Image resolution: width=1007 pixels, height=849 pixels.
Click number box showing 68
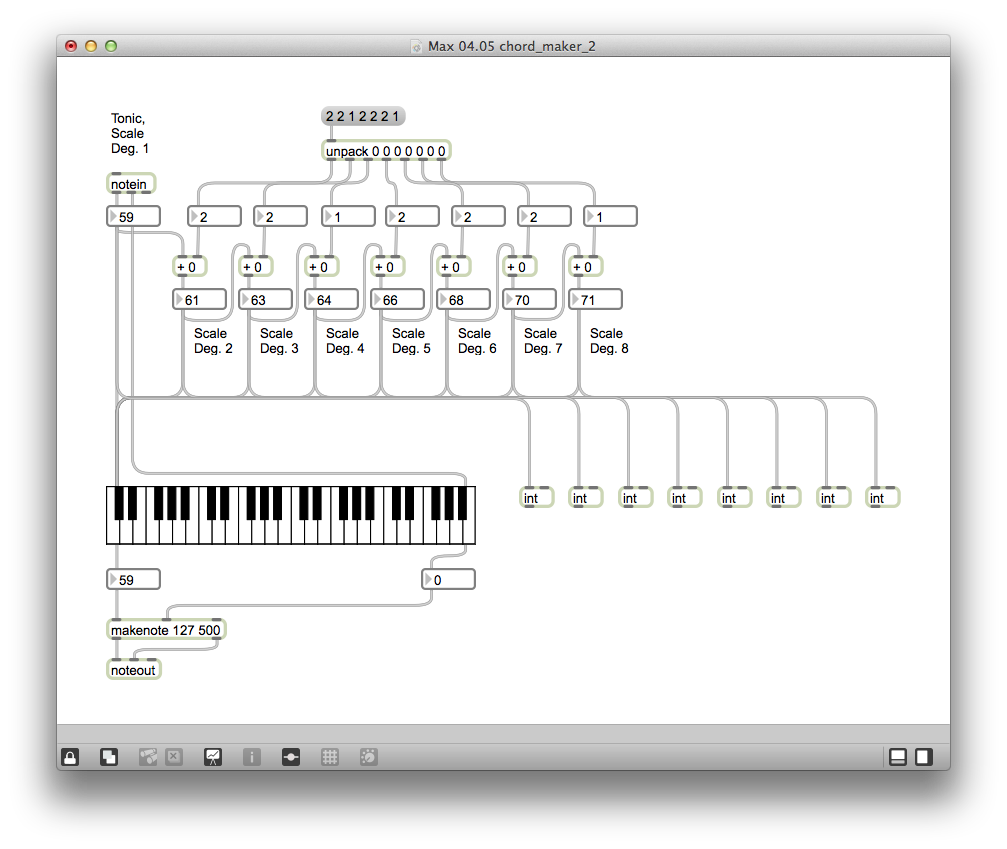click(x=464, y=299)
